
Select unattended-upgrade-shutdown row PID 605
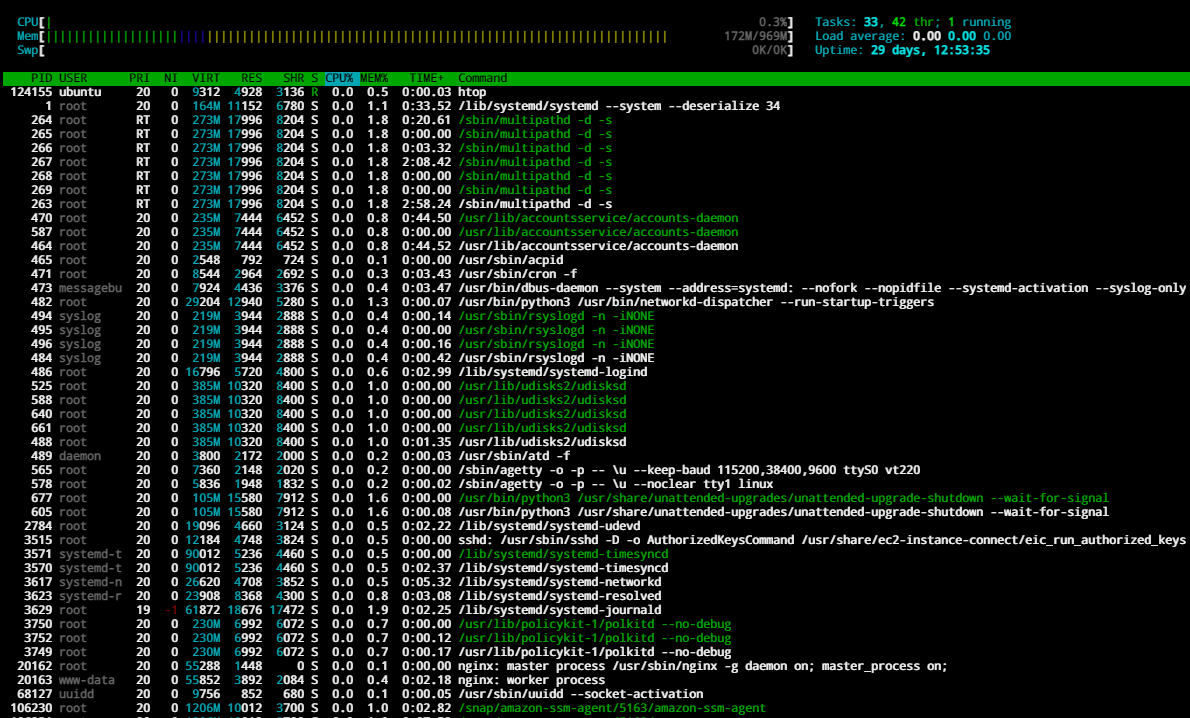(595, 512)
